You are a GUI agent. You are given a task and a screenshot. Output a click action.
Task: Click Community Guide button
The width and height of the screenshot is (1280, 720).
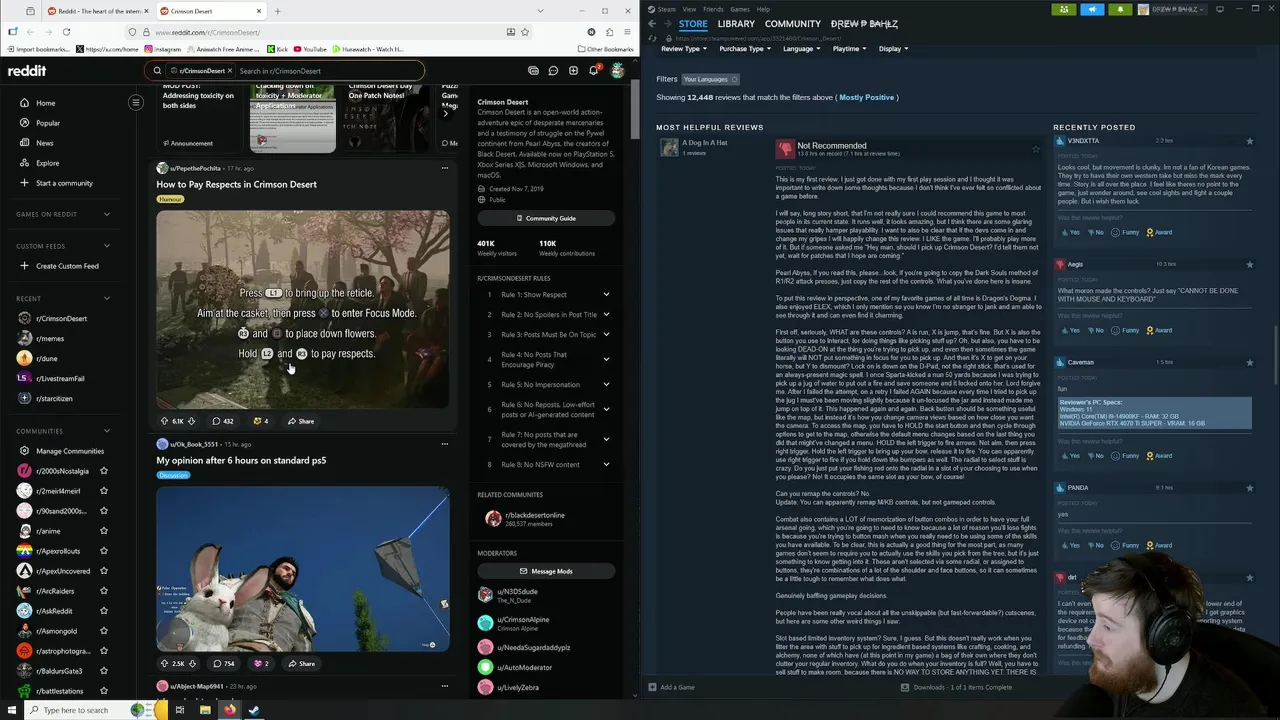(x=546, y=218)
